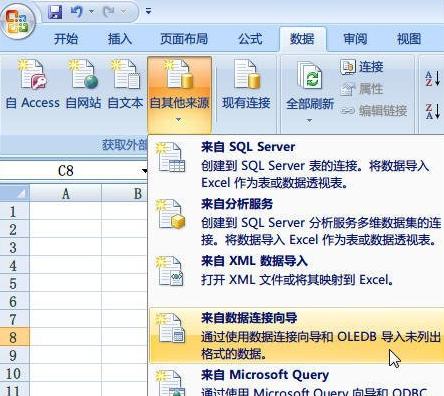The height and width of the screenshot is (396, 444).
Task: Open the Name Box dropdown arrow
Action: [144, 171]
